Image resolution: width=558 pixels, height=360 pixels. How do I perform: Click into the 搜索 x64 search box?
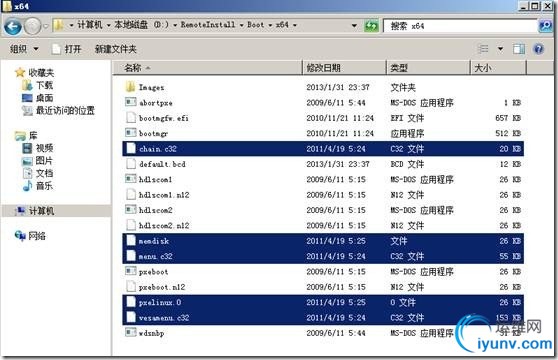(460, 26)
